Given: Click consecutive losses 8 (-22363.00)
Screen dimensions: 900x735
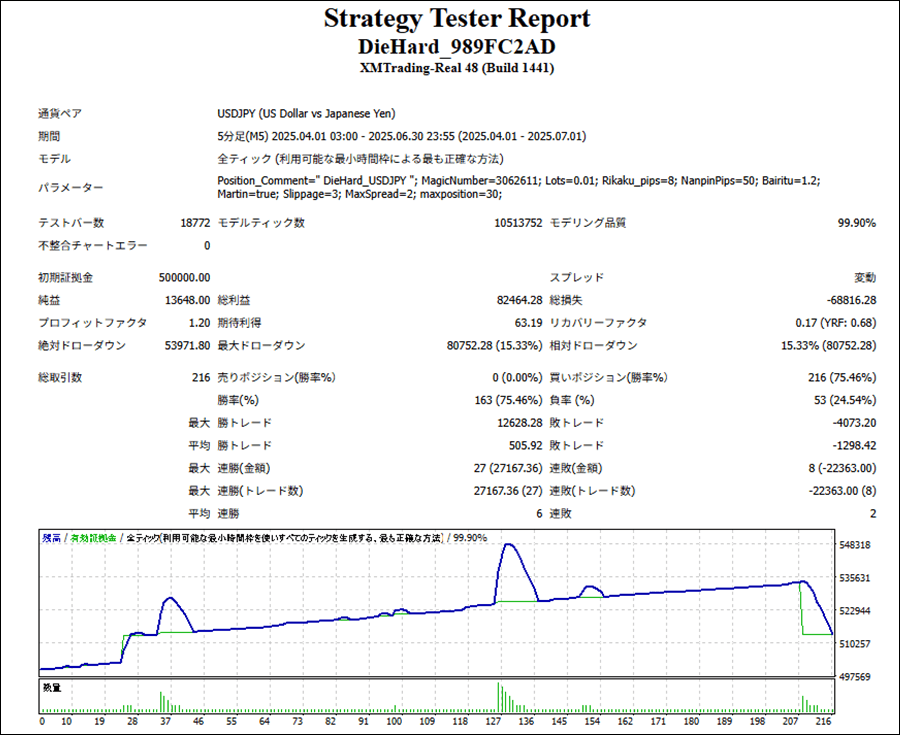Looking at the screenshot, I should point(842,468).
